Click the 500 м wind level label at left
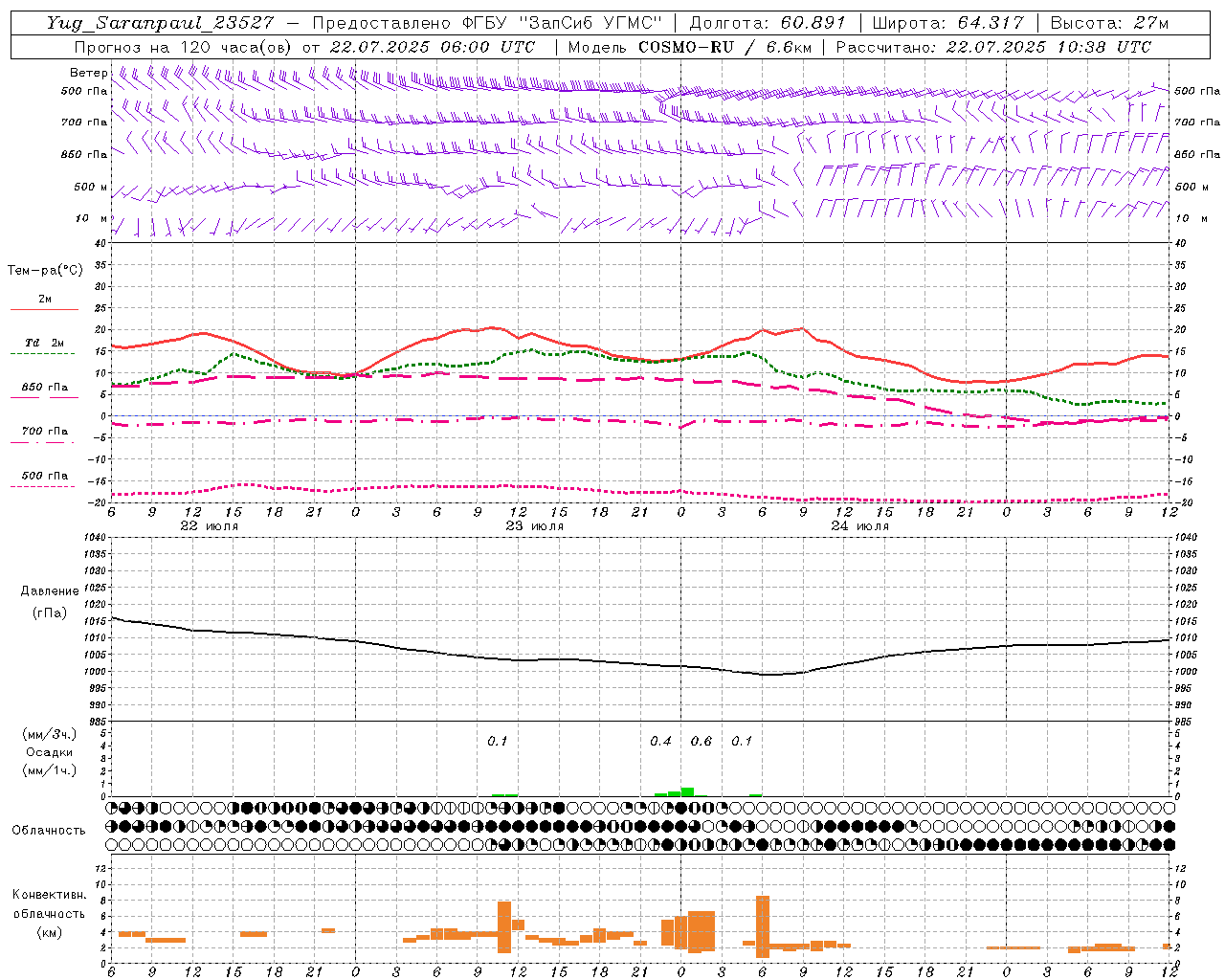 [91, 187]
